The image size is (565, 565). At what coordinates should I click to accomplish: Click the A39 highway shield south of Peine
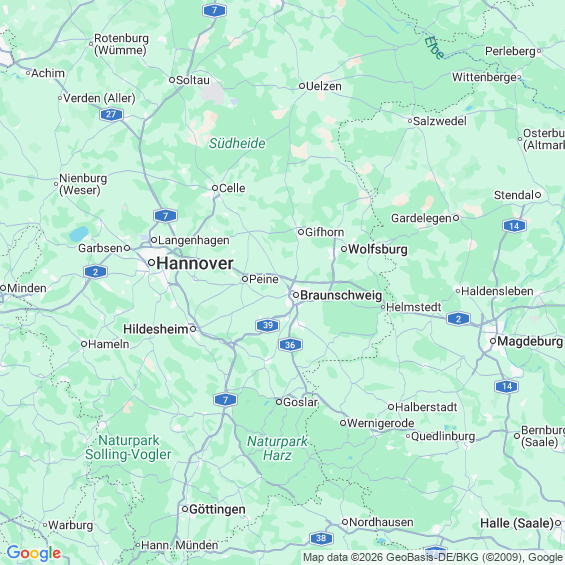point(267,325)
